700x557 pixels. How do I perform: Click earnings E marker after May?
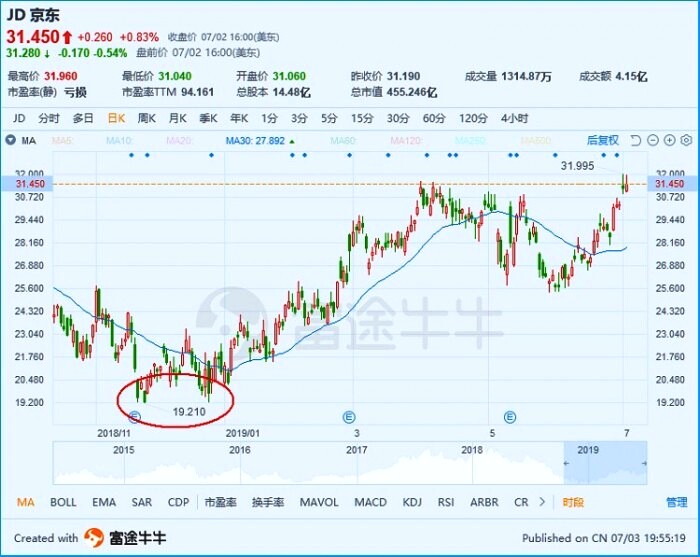coord(510,417)
